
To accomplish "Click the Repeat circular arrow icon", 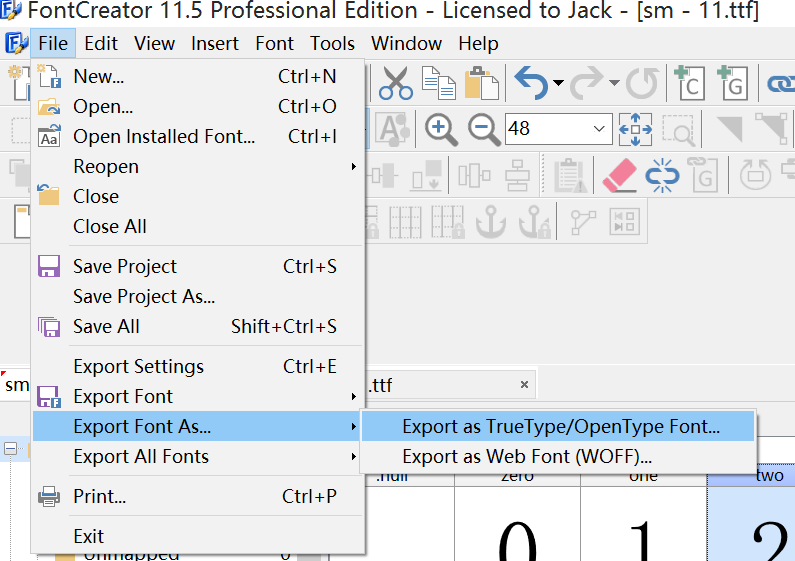I will tap(642, 83).
